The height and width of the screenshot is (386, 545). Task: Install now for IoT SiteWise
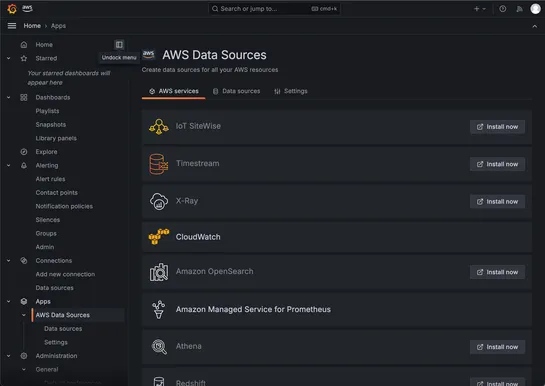point(497,127)
